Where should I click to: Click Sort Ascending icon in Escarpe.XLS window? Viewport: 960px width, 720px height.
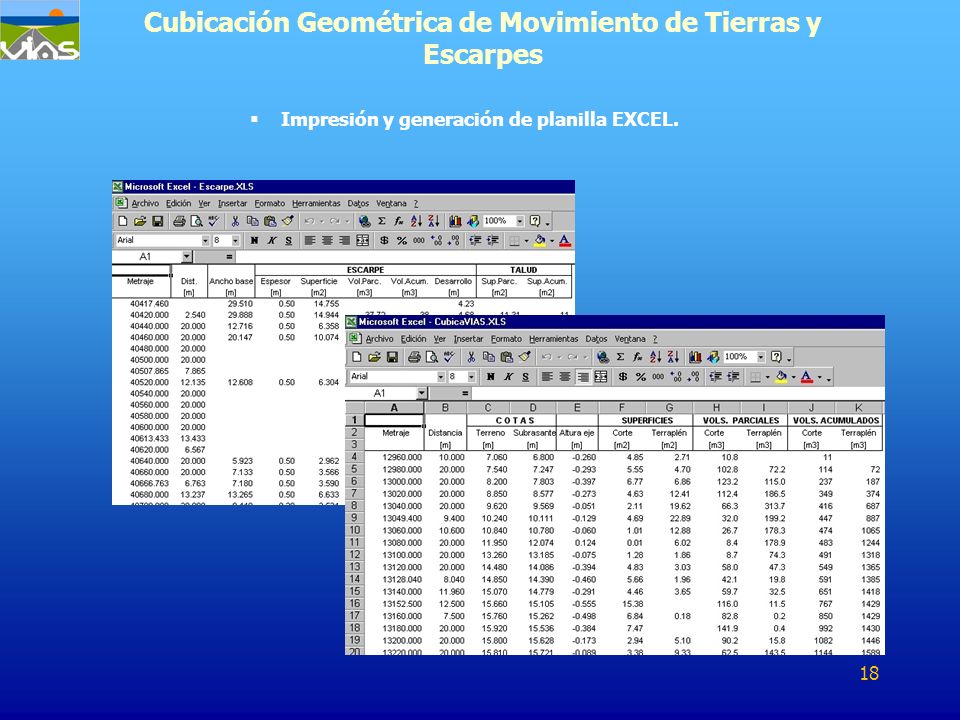[416, 221]
